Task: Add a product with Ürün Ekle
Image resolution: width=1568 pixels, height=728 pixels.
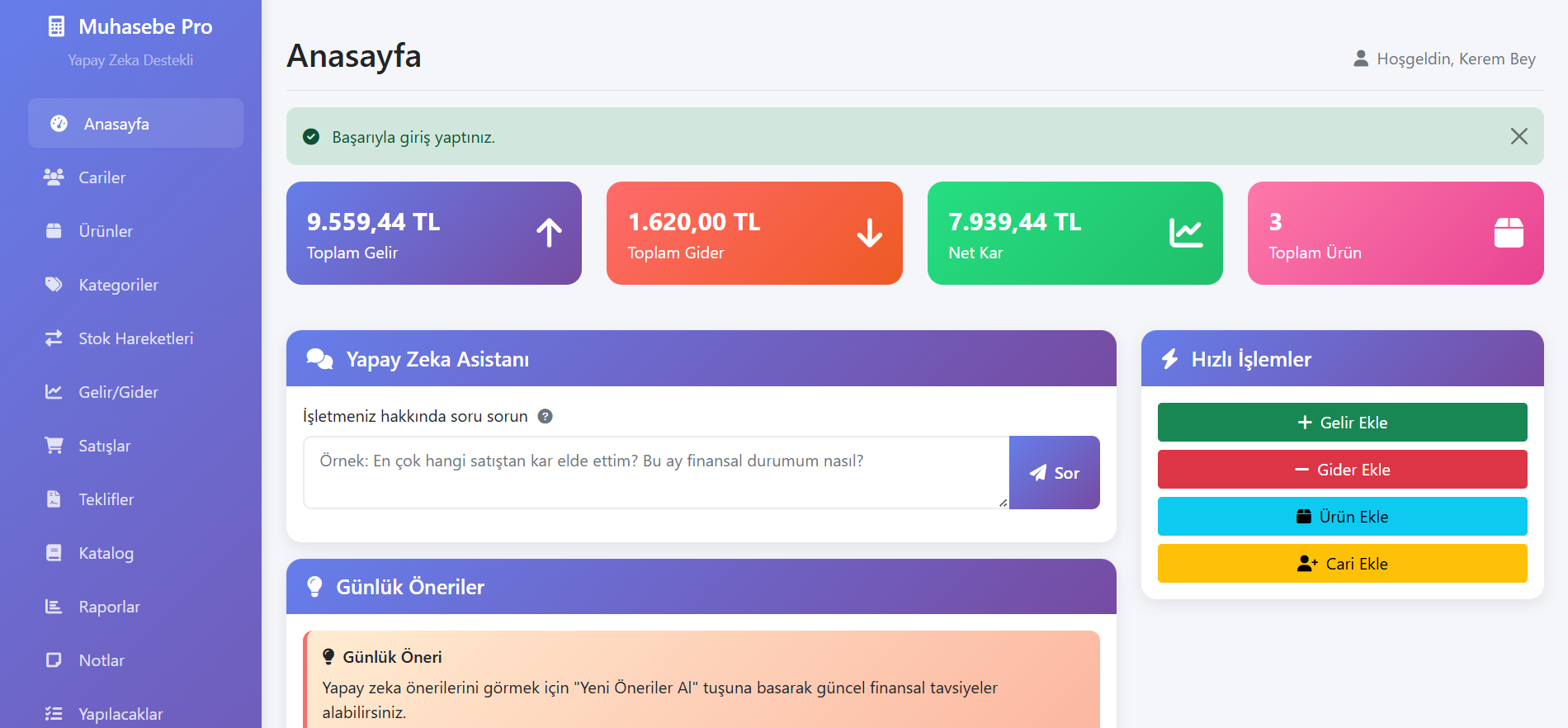Action: coord(1342,517)
